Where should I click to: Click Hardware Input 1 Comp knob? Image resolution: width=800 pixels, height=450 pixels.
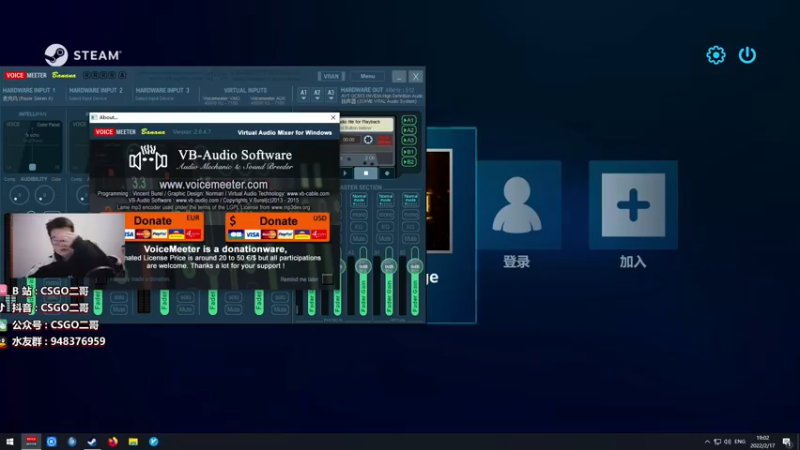[x=19, y=195]
